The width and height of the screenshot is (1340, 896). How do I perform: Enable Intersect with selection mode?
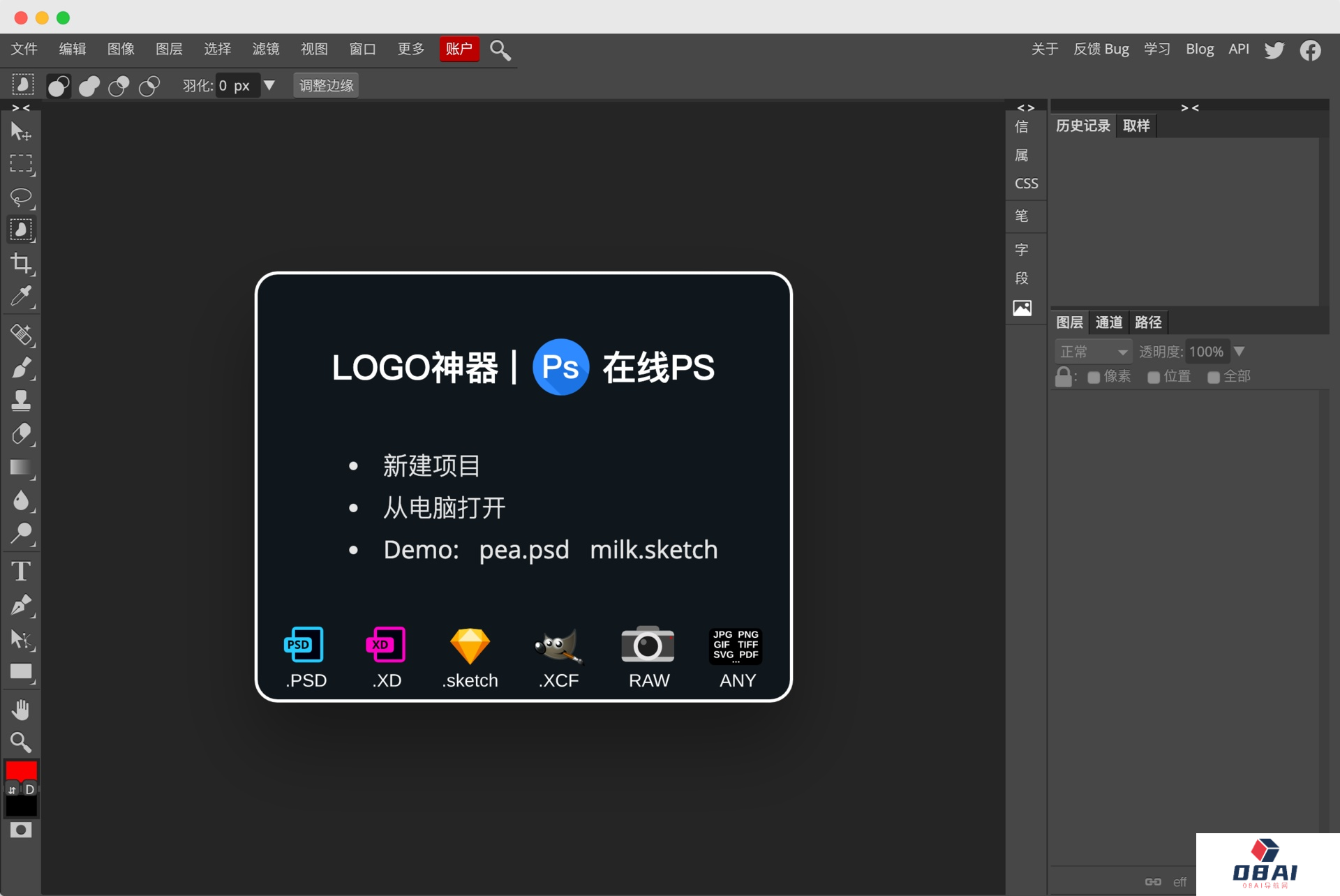point(149,86)
